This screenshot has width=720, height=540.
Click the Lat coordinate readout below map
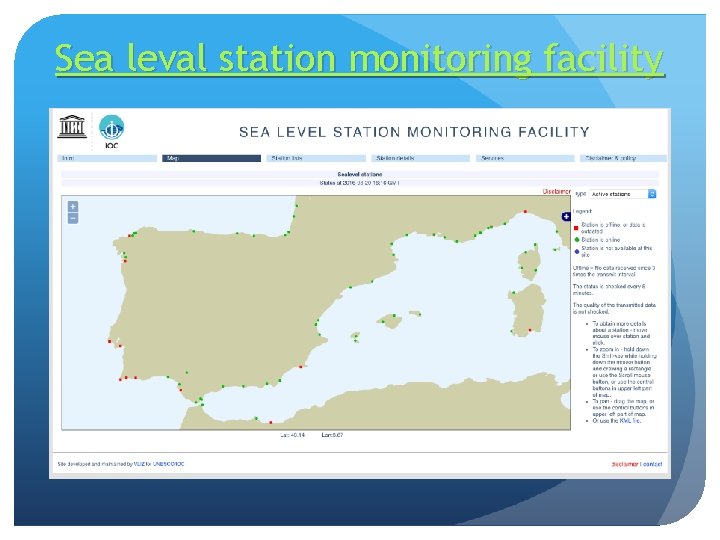pos(292,435)
